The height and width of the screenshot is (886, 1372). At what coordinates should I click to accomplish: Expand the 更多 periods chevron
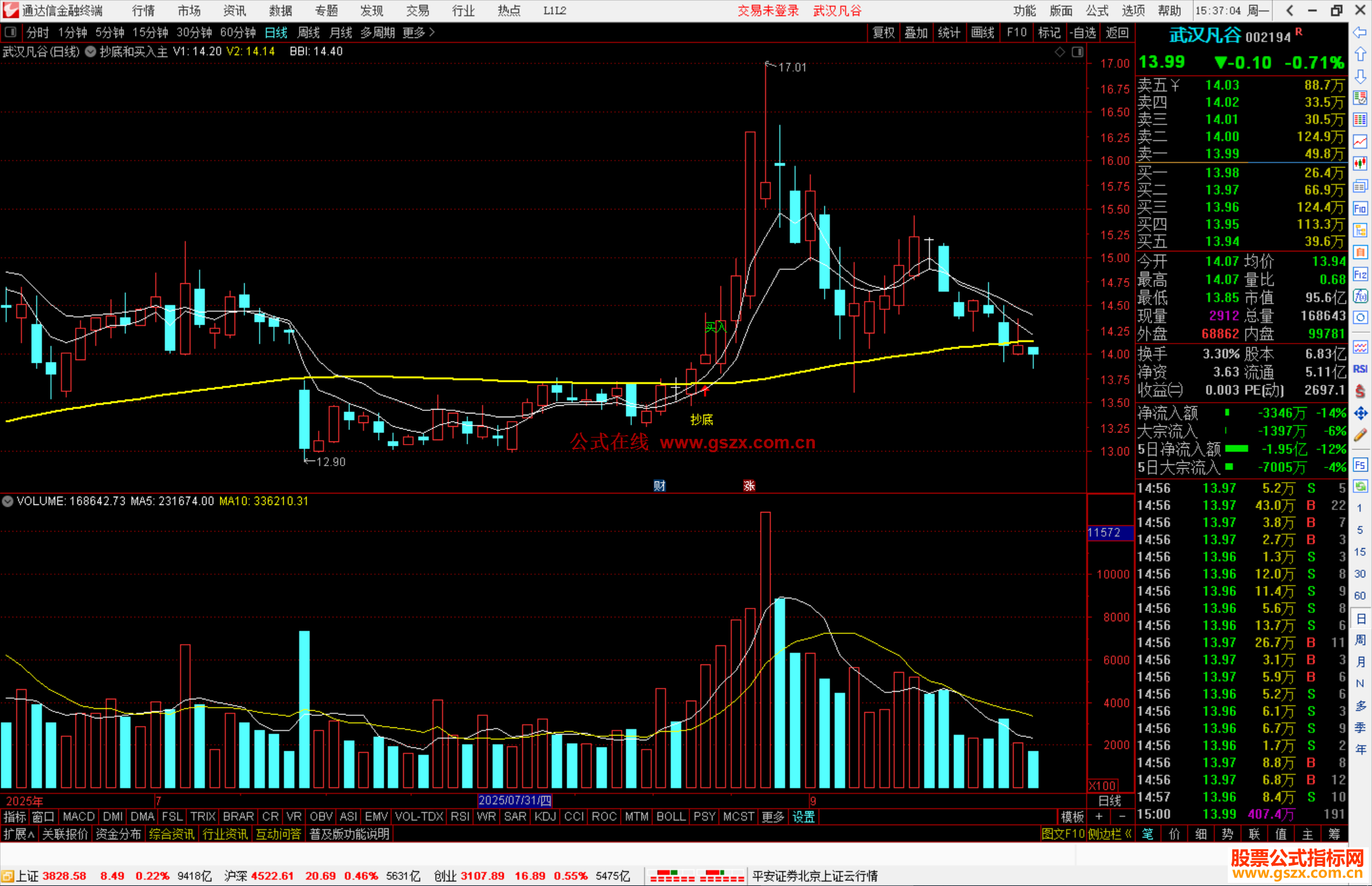click(419, 32)
